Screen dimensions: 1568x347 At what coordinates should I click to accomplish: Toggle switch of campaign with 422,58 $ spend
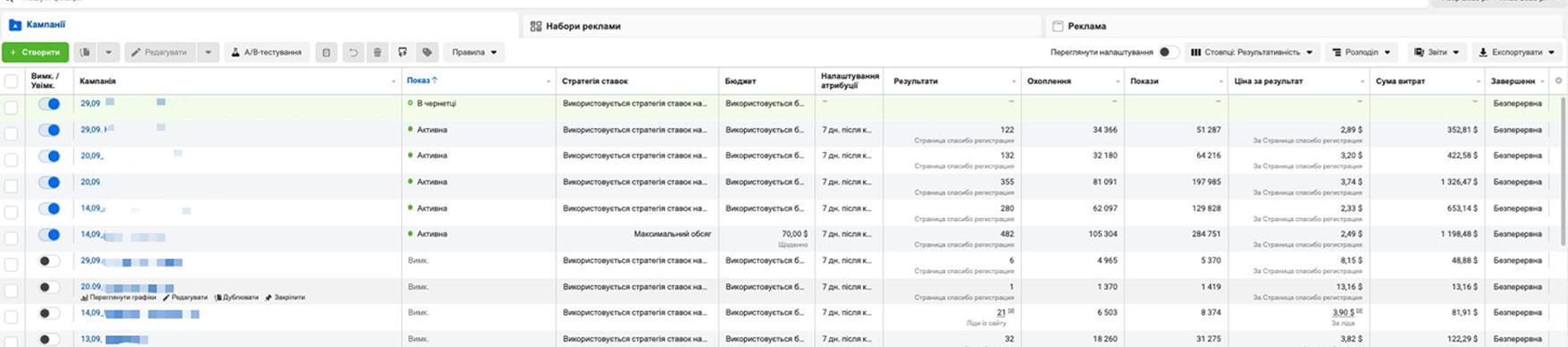pyautogui.click(x=49, y=156)
